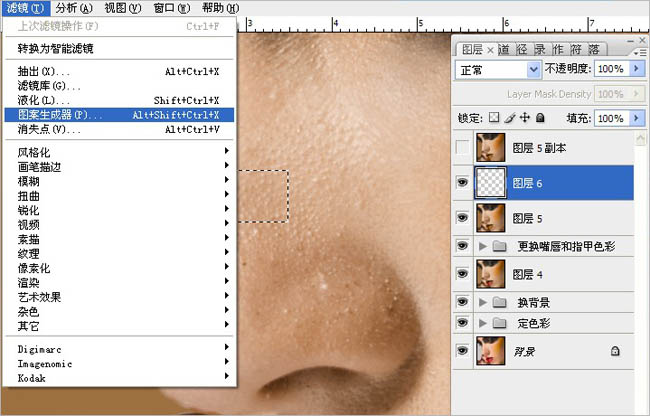Click the 背景 layer thumbnail
The image size is (650, 416).
tap(491, 351)
